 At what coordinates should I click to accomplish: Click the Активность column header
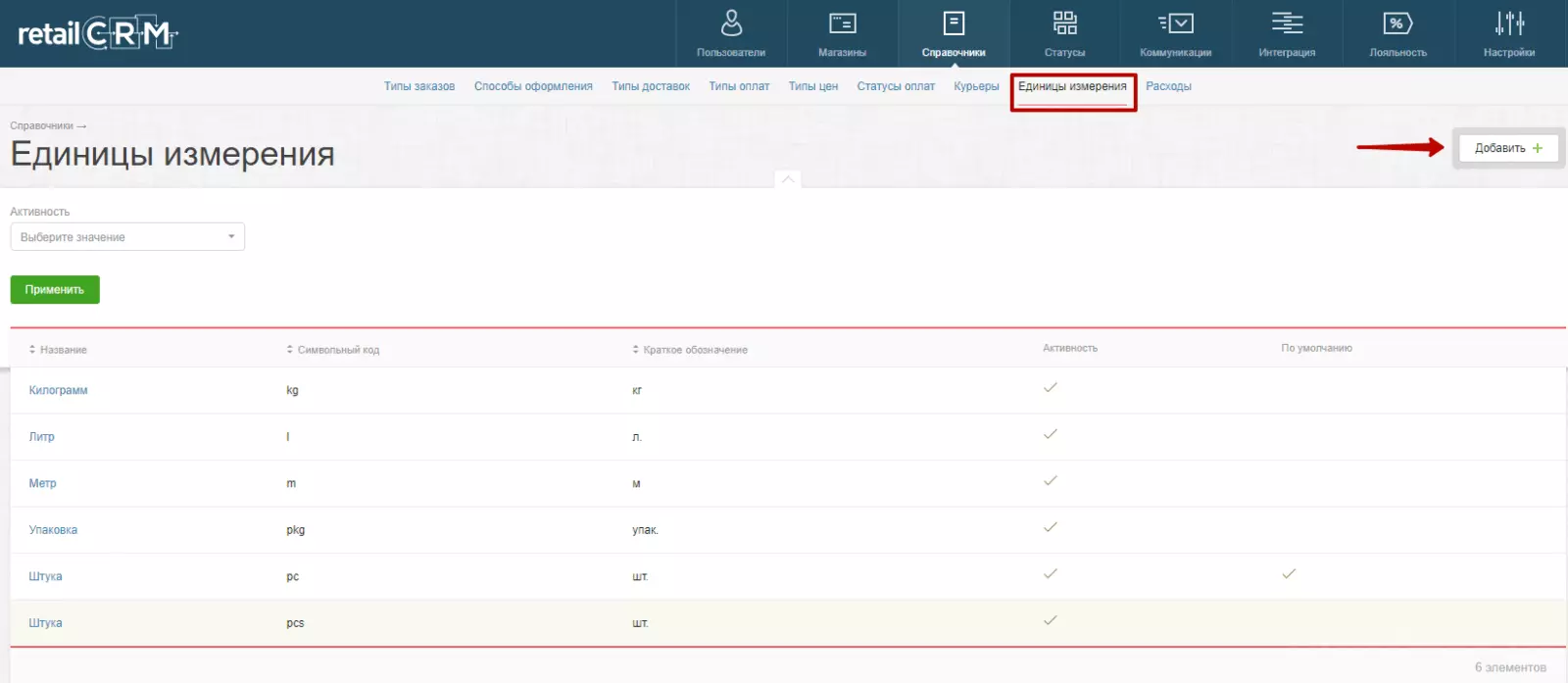click(x=1070, y=348)
